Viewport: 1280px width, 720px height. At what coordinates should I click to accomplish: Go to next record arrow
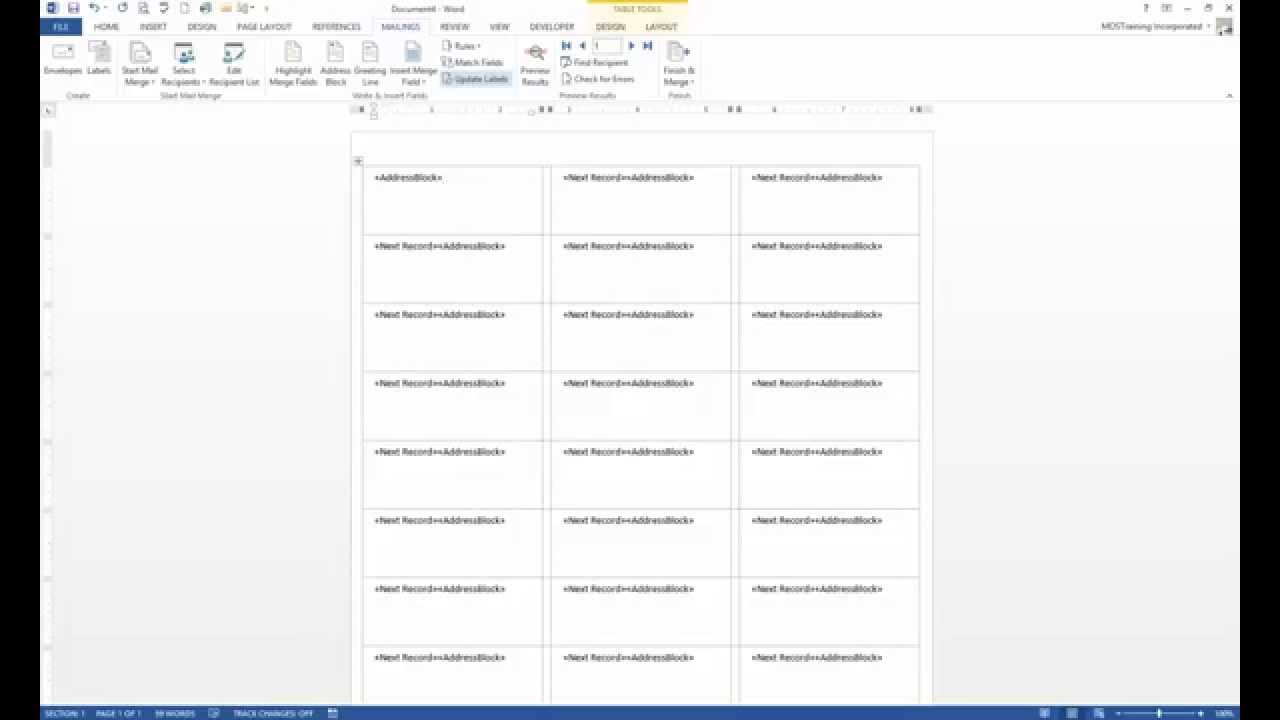tap(631, 46)
